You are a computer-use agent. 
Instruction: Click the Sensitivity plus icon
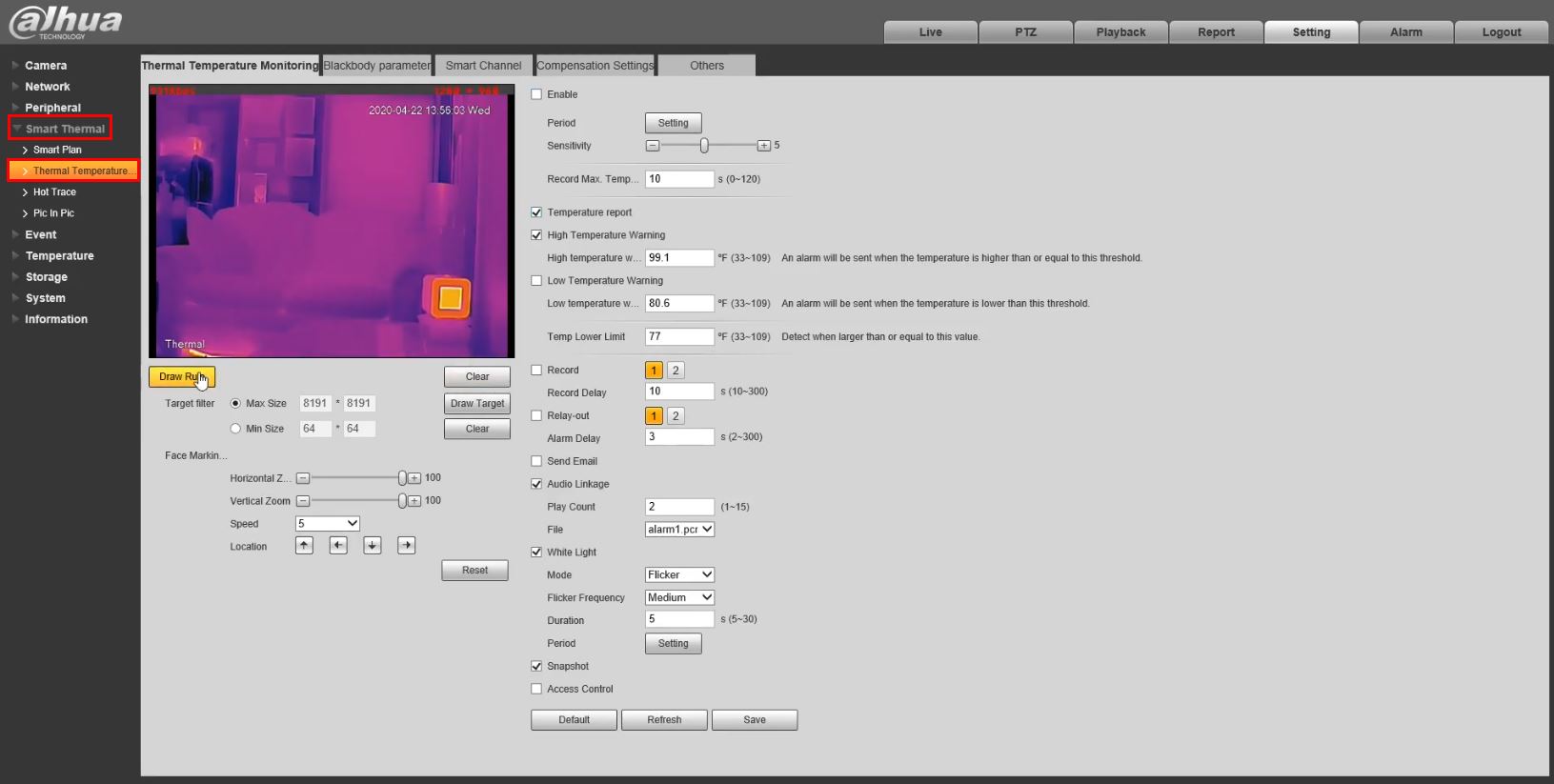click(763, 146)
